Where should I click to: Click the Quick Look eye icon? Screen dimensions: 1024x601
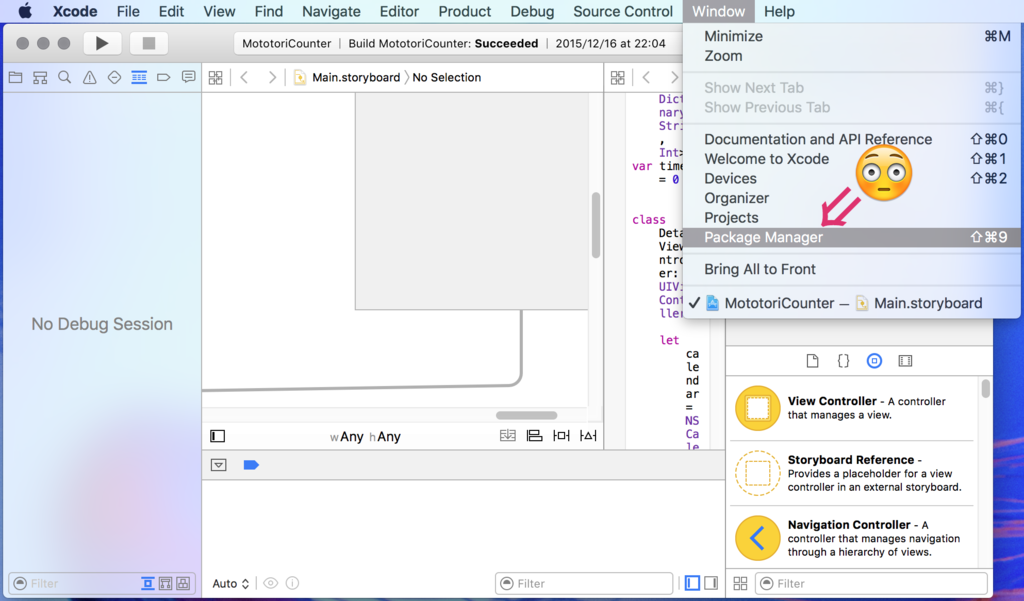[x=270, y=583]
